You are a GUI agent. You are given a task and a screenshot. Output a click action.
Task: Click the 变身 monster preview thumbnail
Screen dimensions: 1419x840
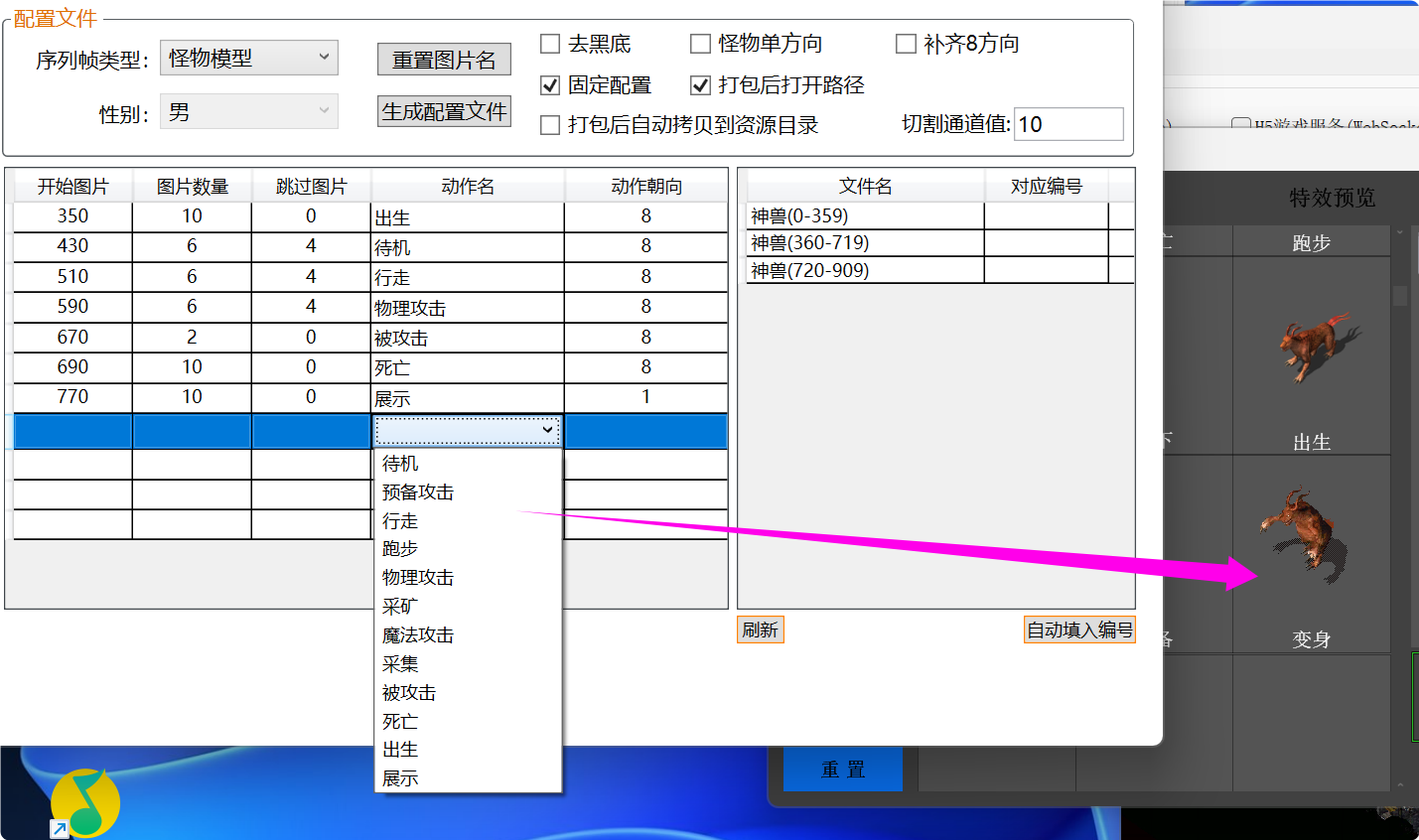pos(1306,531)
